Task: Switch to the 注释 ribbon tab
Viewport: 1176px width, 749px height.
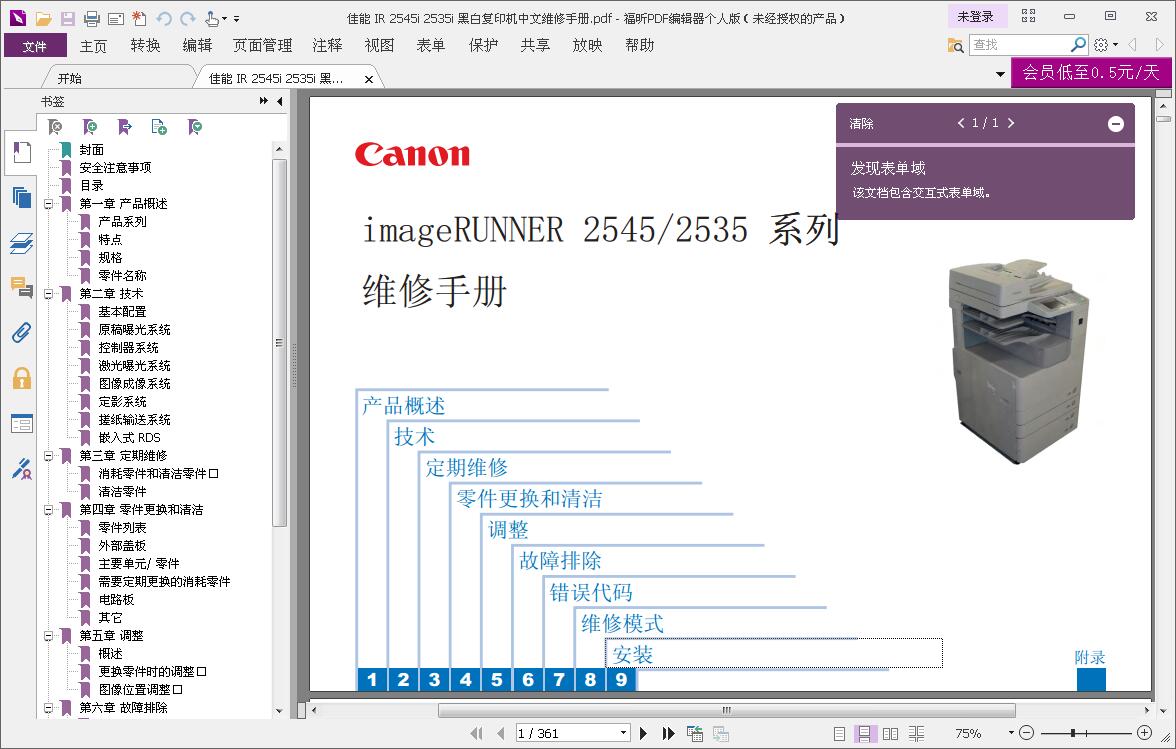Action: click(327, 45)
